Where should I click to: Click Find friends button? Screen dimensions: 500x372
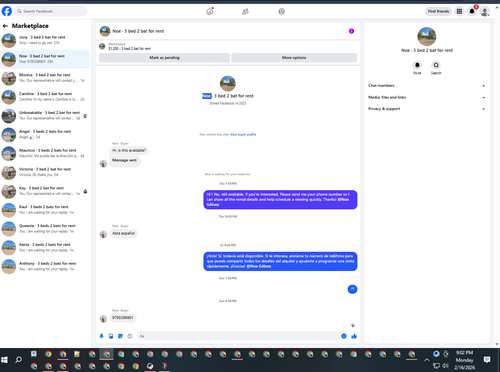coord(438,11)
